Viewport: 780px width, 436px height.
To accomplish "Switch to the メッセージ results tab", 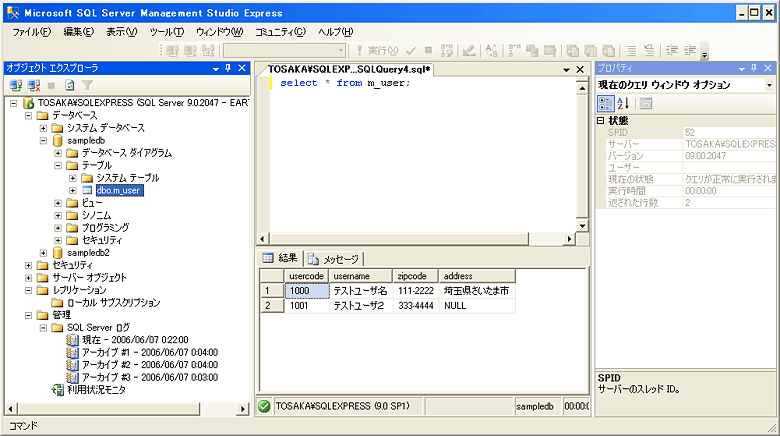I will tap(334, 259).
